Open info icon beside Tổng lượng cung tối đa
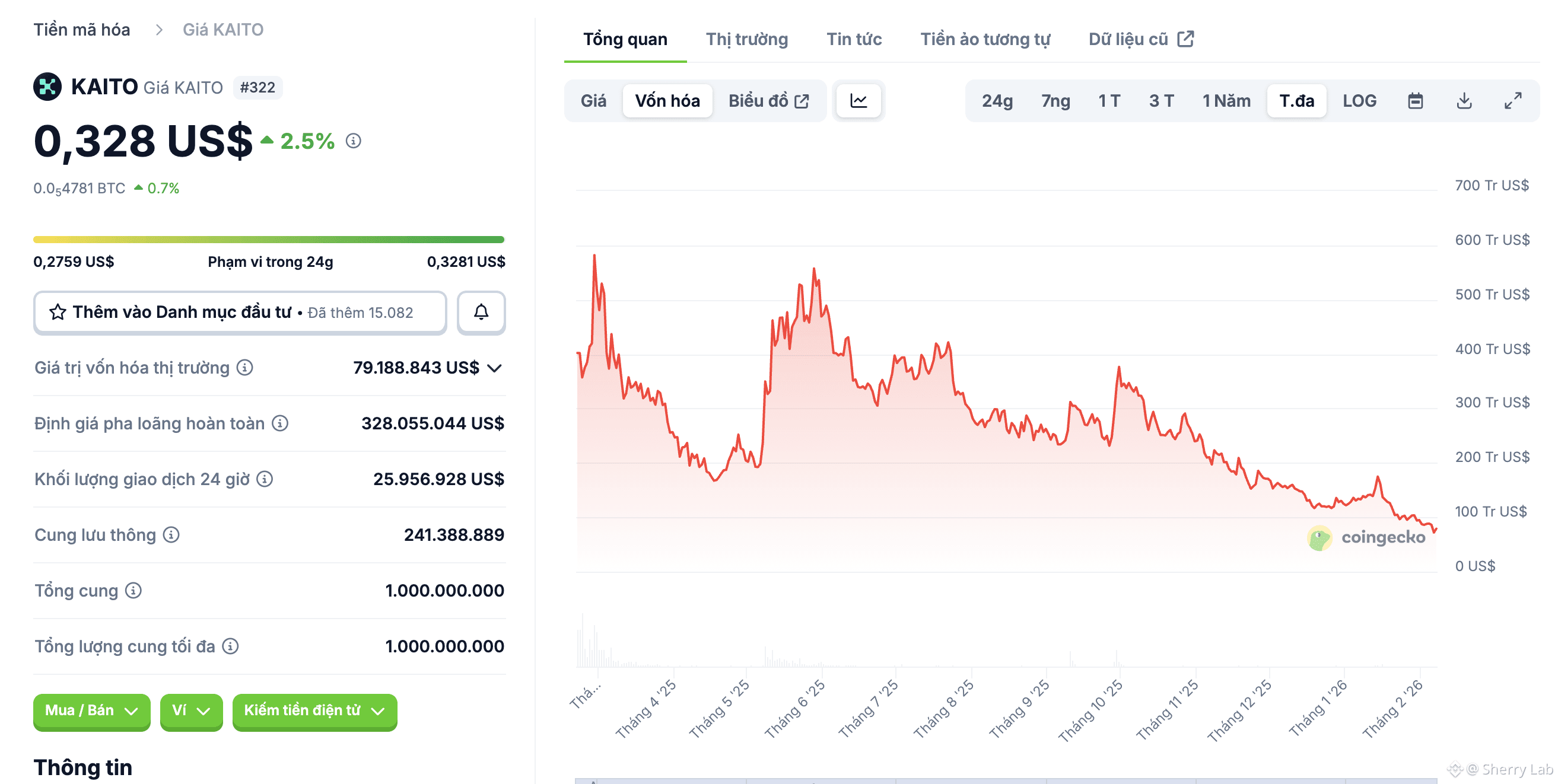 230,646
